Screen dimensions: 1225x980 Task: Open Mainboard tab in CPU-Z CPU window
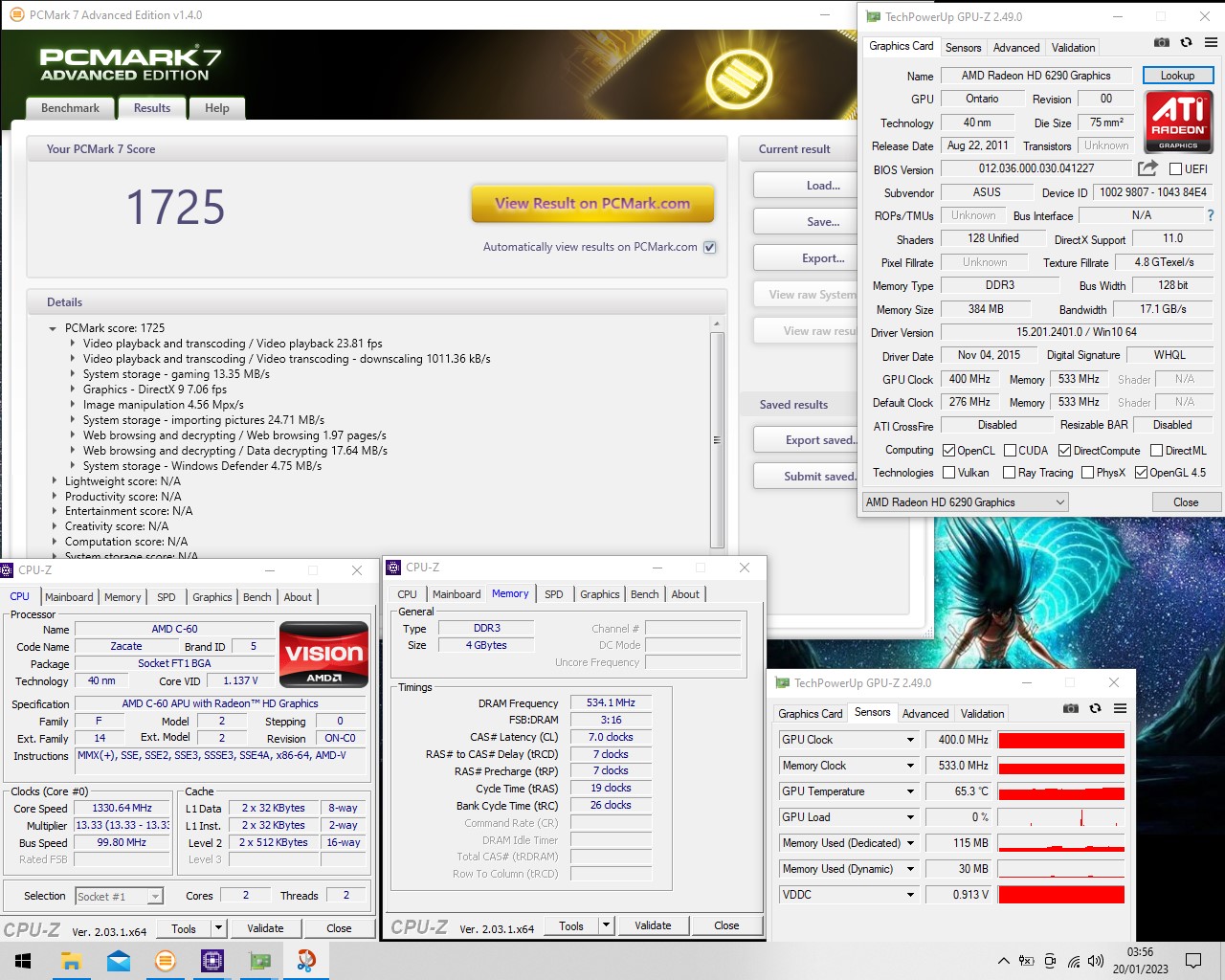click(69, 597)
